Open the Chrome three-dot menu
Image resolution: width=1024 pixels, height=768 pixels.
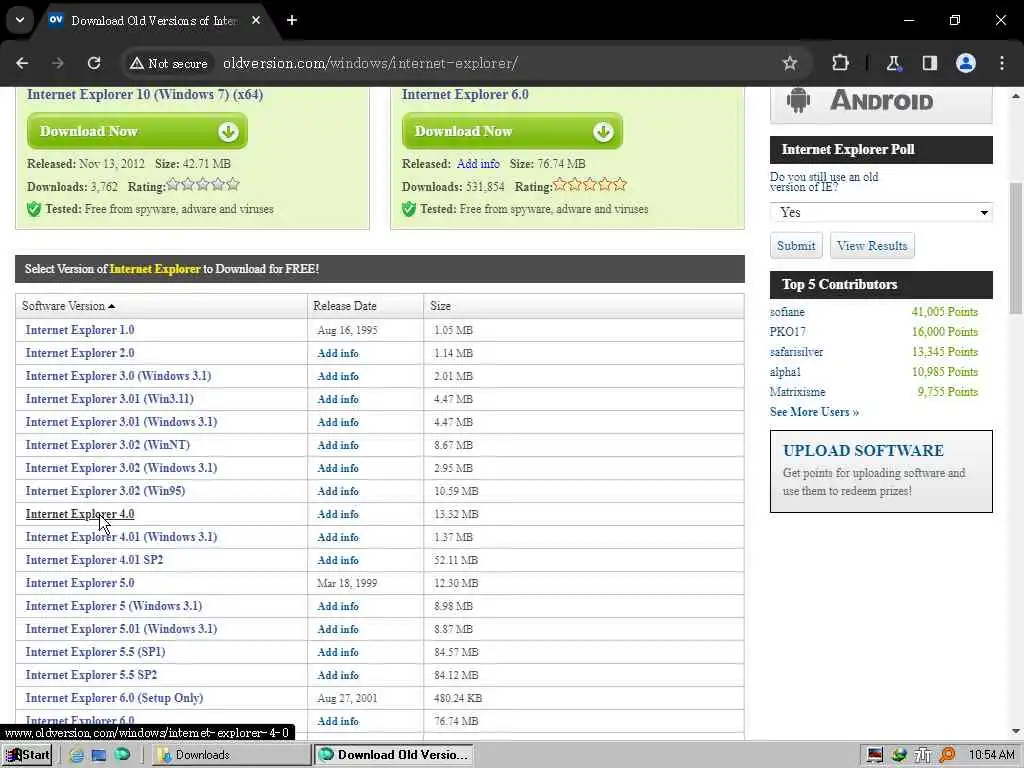coord(1002,63)
